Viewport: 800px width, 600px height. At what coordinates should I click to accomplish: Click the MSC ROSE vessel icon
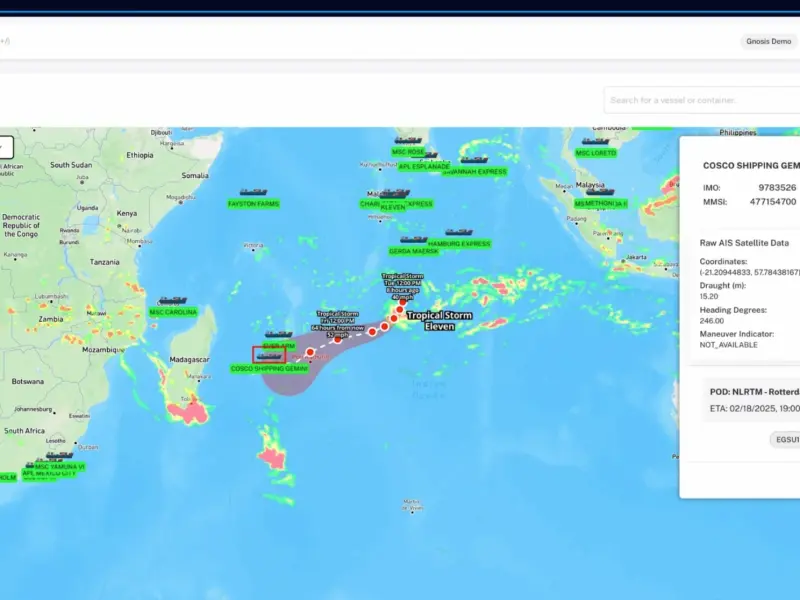(x=408, y=140)
